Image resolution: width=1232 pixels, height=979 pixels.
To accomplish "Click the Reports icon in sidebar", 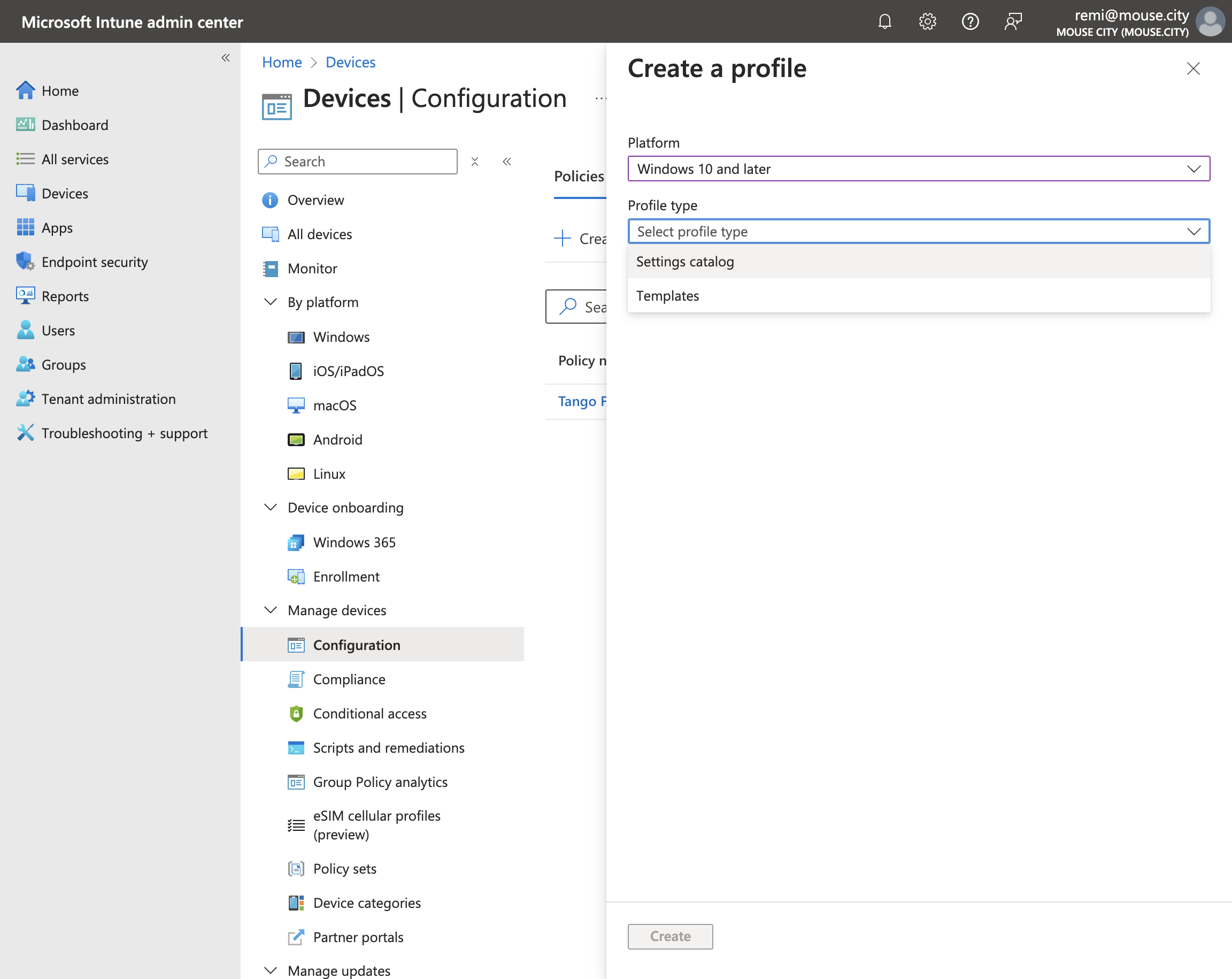I will (25, 296).
